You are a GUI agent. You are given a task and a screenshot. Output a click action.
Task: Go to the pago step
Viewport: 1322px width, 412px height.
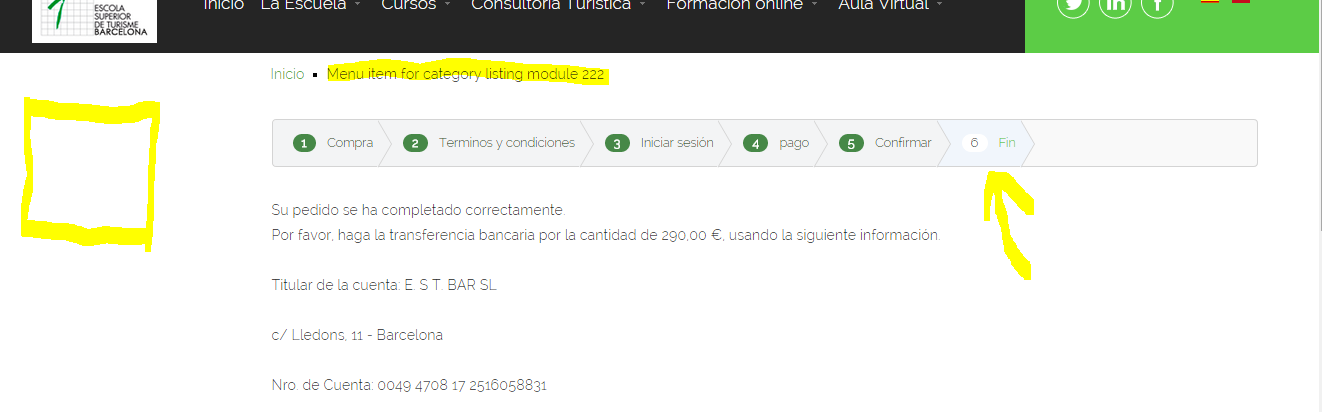pyautogui.click(x=794, y=143)
